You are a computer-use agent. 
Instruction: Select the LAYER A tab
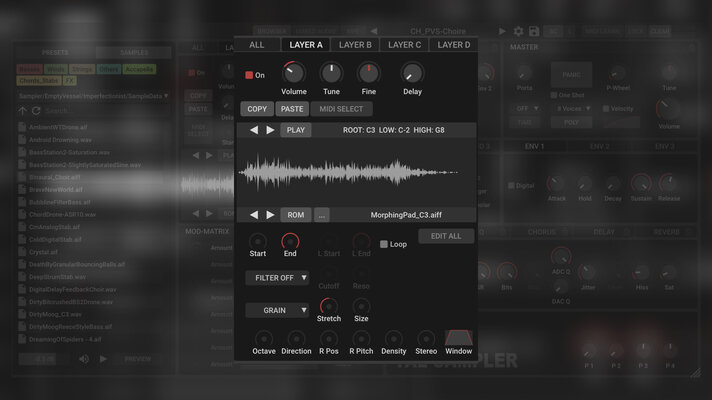pos(306,45)
